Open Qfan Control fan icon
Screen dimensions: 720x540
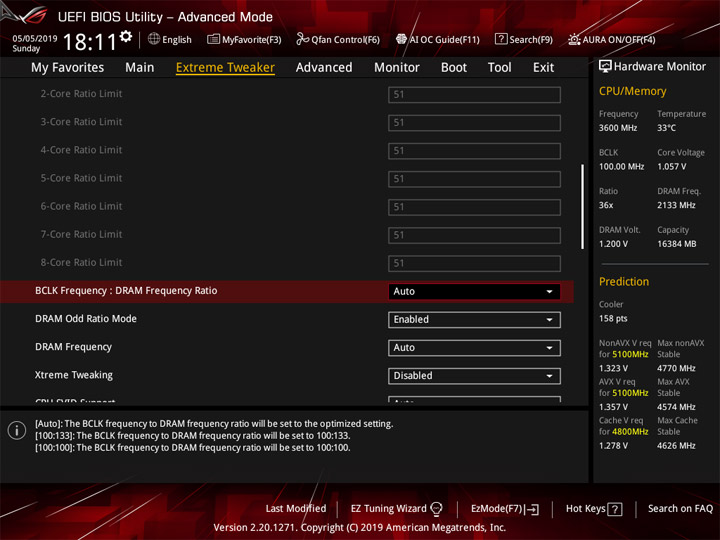(302, 39)
